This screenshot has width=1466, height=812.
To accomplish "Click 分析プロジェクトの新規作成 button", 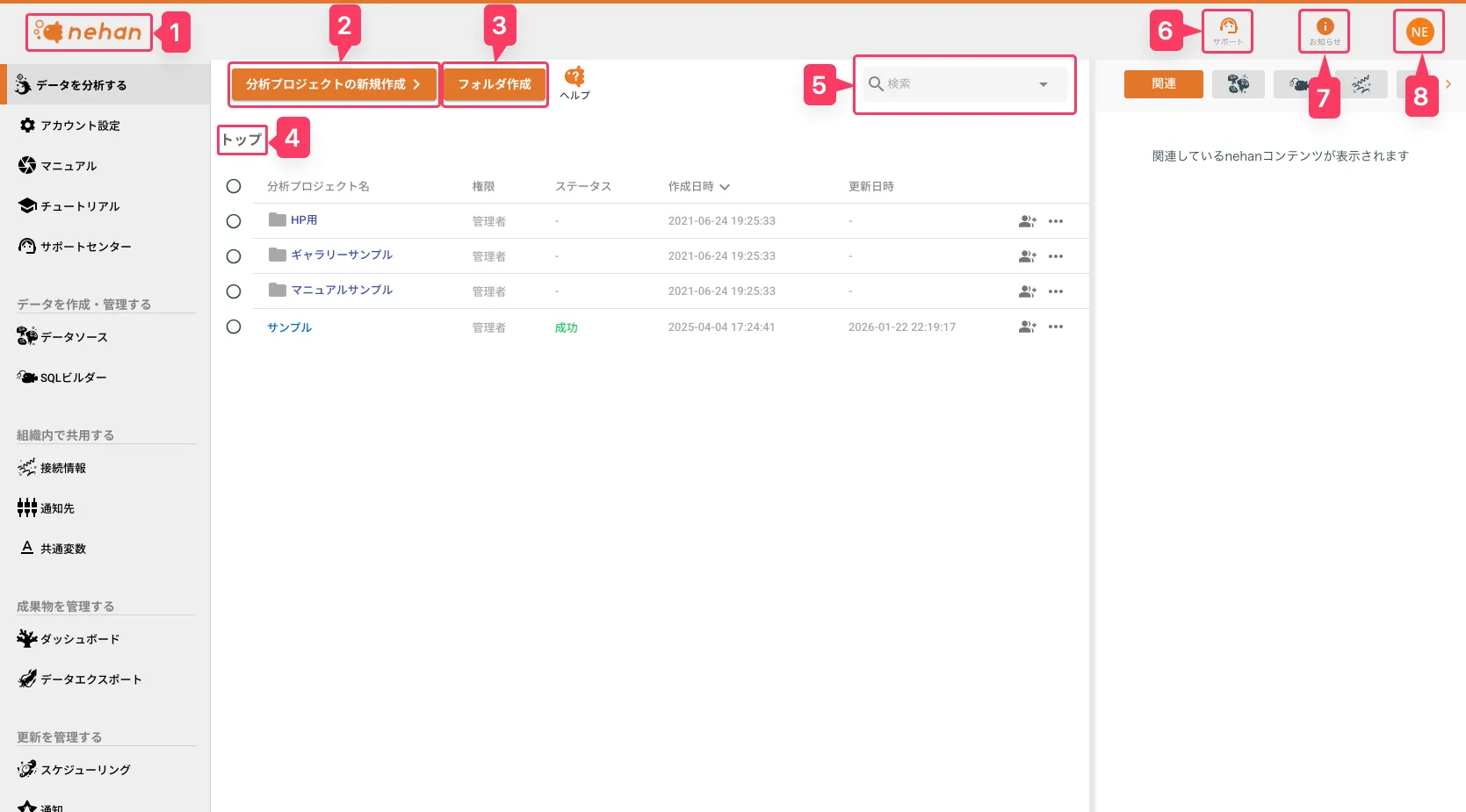I will (x=334, y=84).
